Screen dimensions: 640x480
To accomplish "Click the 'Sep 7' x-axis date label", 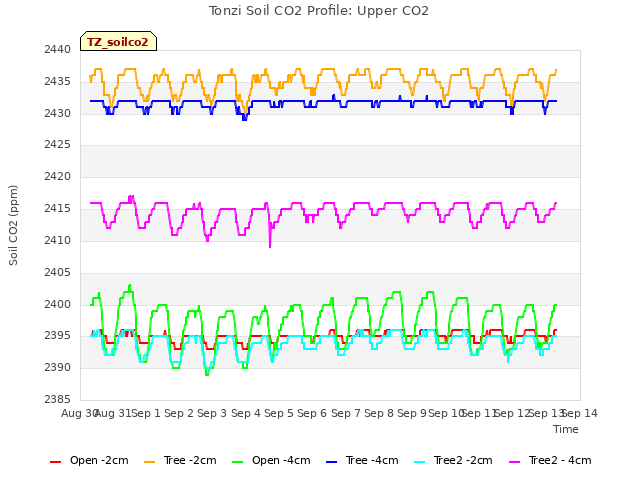I will tap(346, 413).
